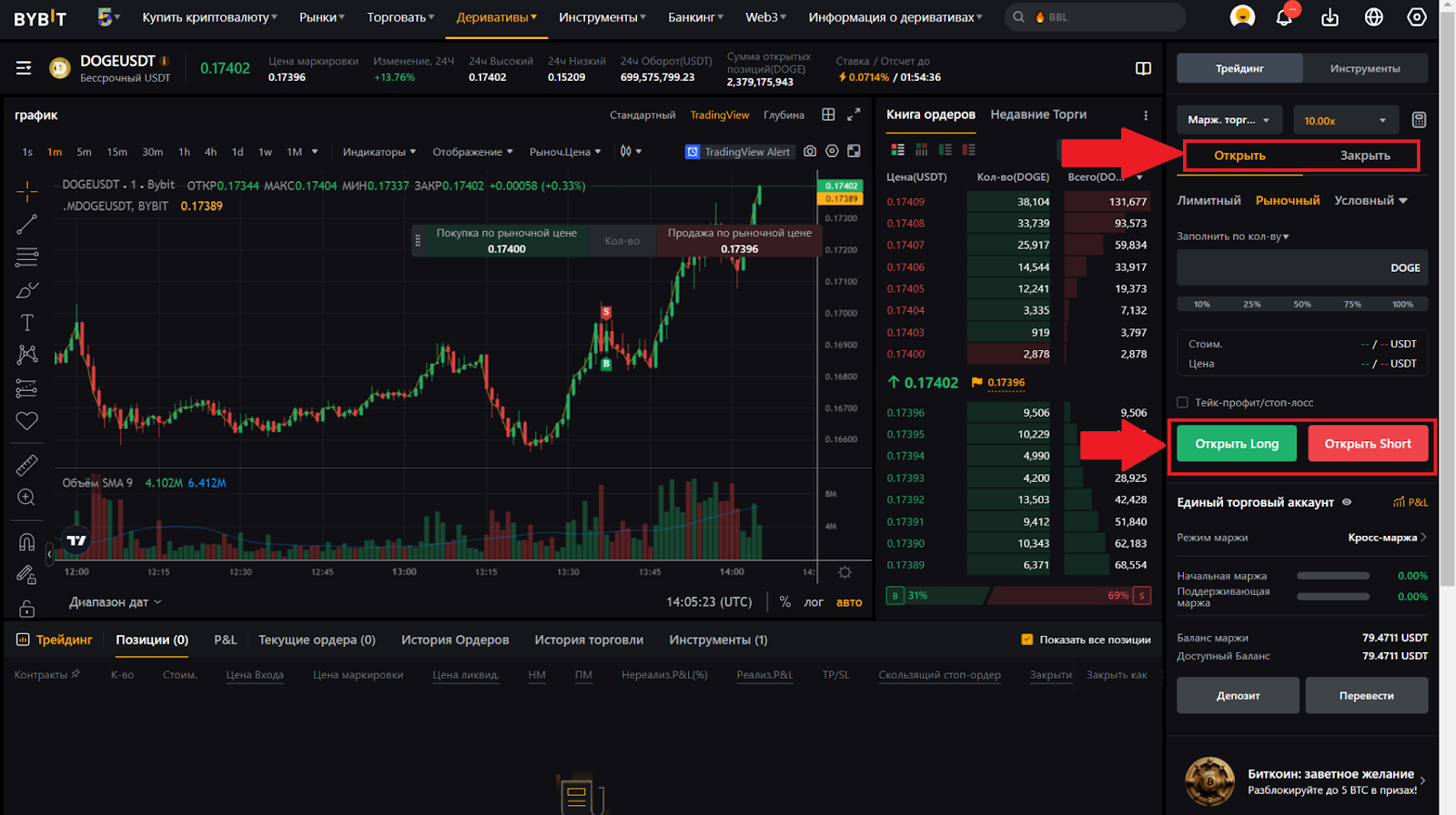The width and height of the screenshot is (1456, 815).
Task: Add chart to favorites heart icon
Action: coord(26,421)
